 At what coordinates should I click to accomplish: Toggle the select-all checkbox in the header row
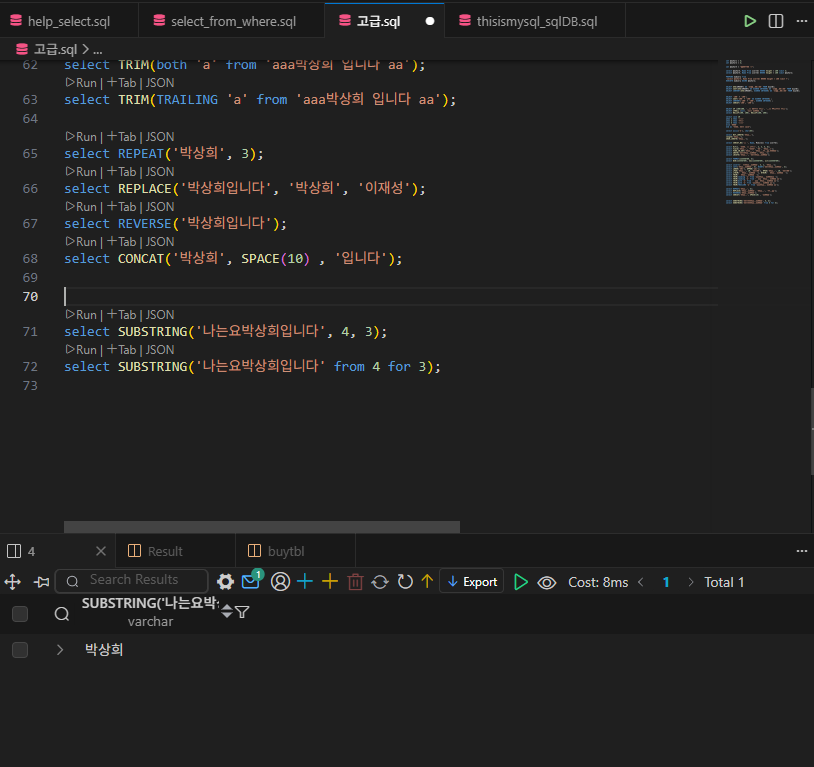(20, 614)
